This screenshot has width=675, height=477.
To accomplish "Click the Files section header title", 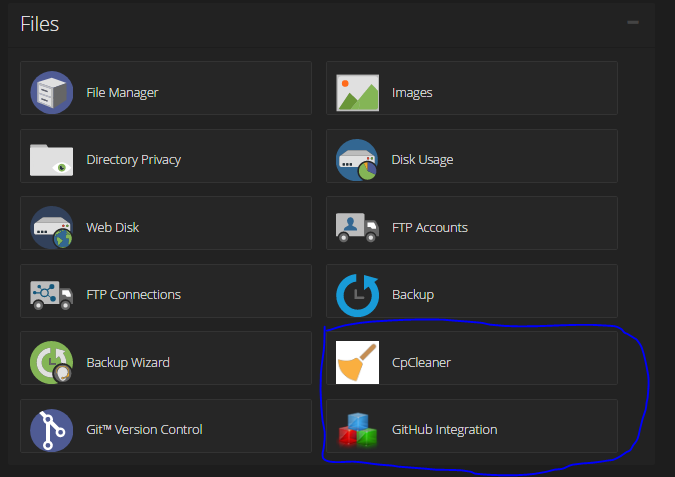I will pyautogui.click(x=40, y=24).
